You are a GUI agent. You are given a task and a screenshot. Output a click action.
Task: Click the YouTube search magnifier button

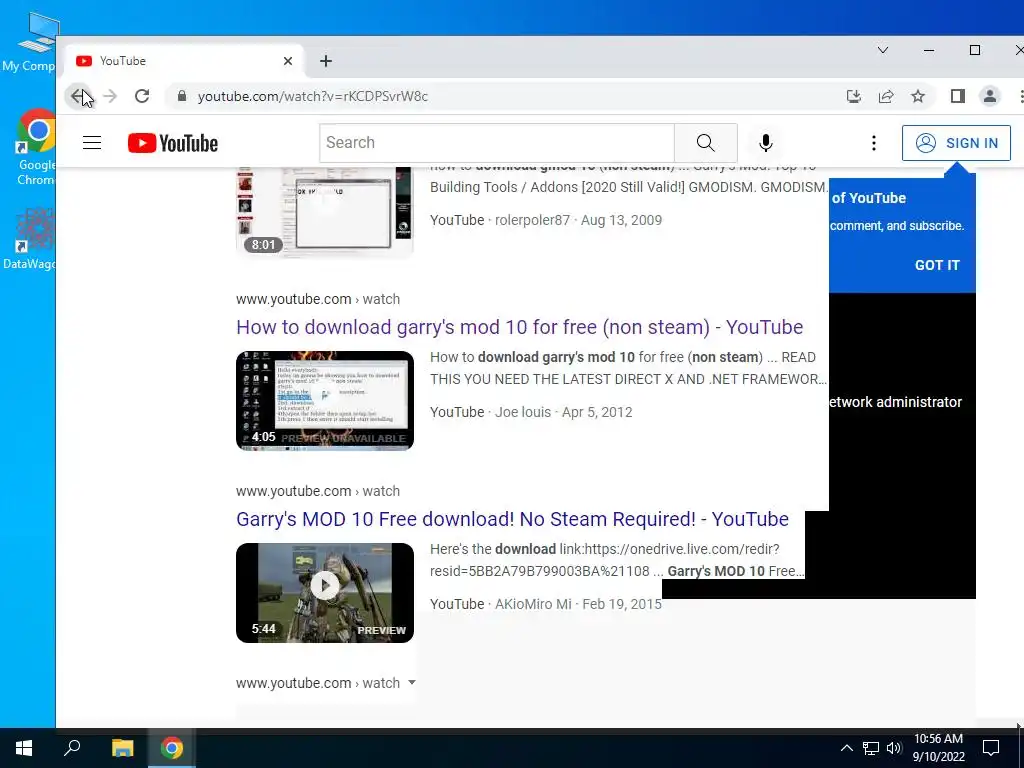click(x=705, y=143)
